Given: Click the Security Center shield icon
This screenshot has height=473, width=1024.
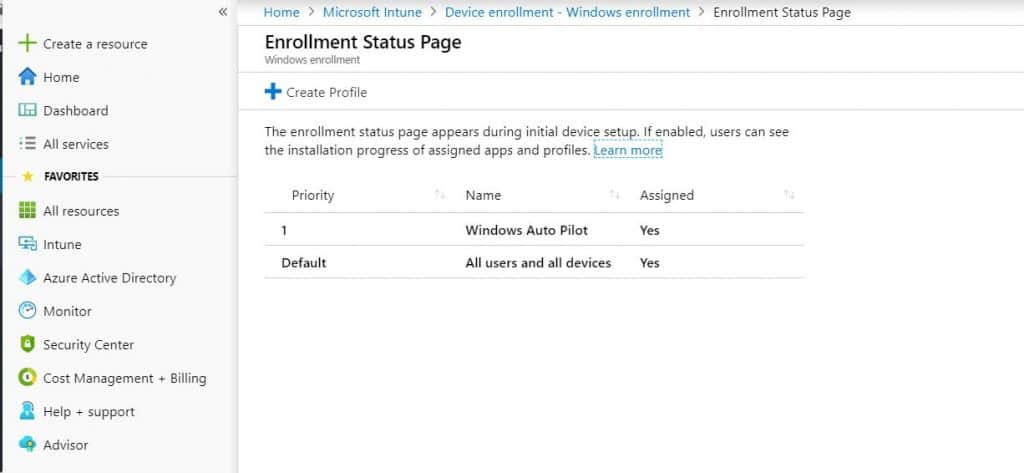Looking at the screenshot, I should click(27, 344).
